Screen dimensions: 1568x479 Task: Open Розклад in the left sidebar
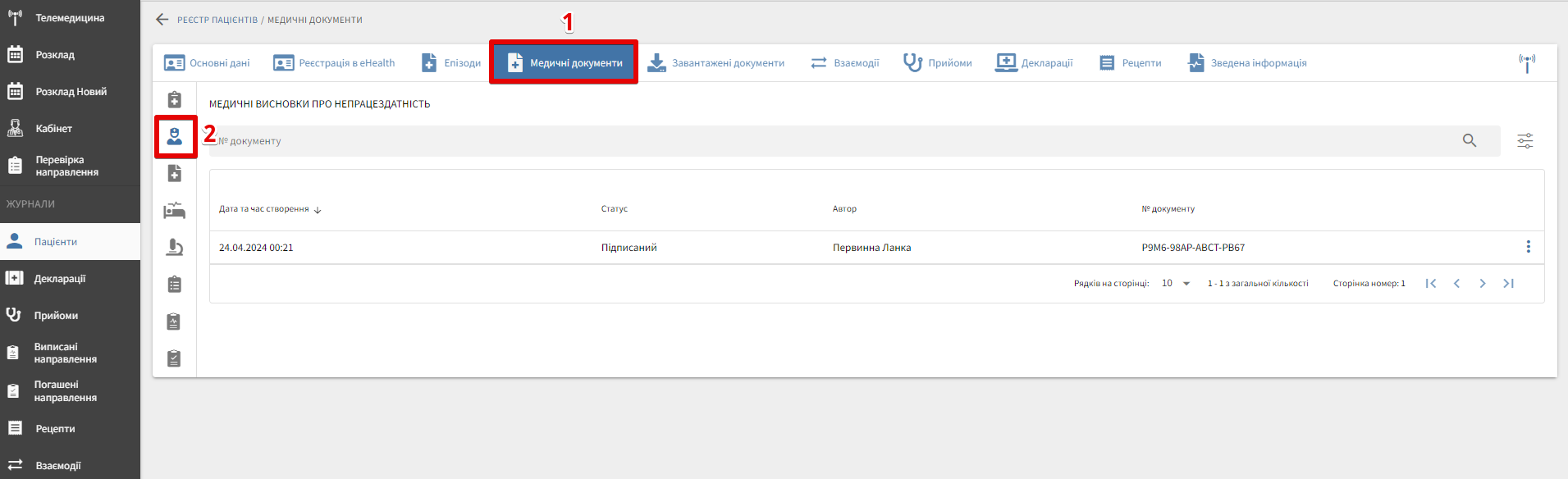click(55, 55)
